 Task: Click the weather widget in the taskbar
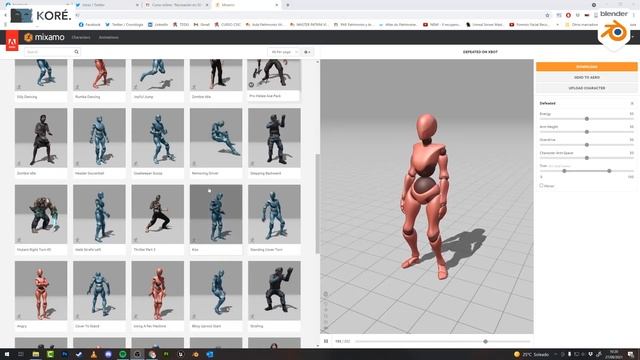pos(531,354)
